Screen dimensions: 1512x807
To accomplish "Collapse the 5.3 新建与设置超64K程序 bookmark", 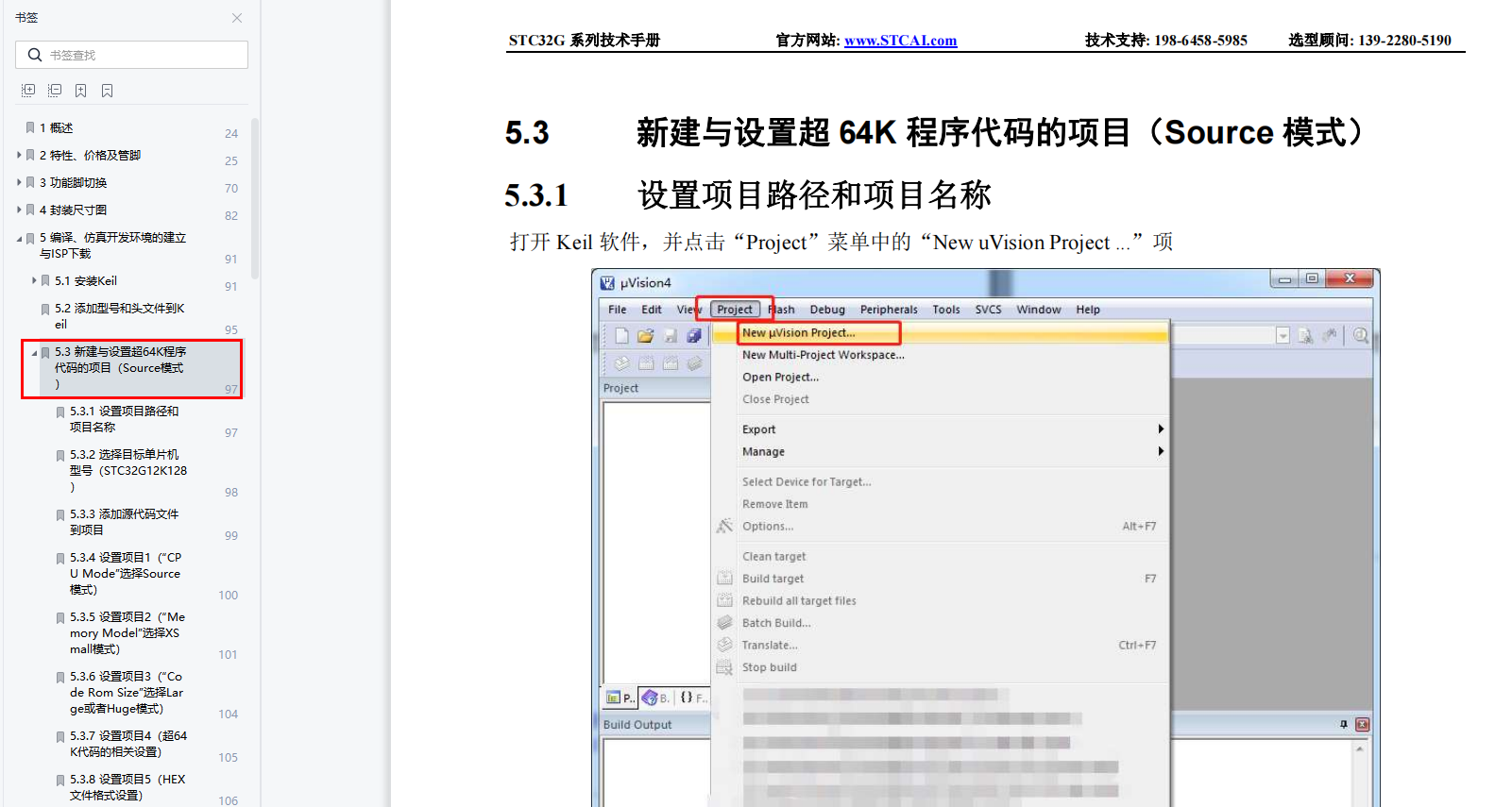I will click(34, 352).
